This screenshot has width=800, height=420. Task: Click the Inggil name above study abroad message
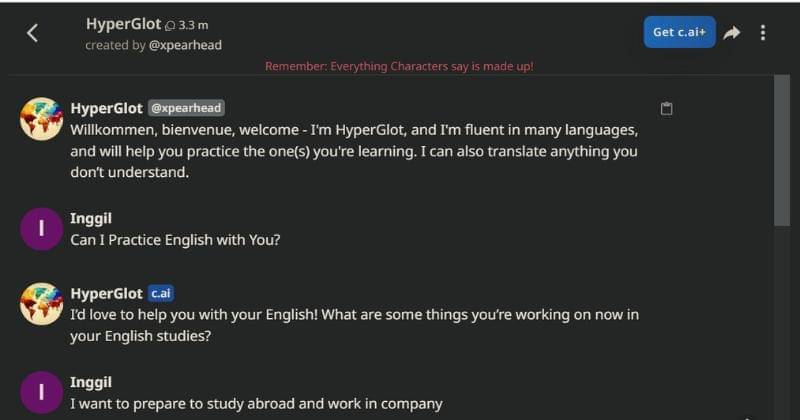tap(91, 382)
